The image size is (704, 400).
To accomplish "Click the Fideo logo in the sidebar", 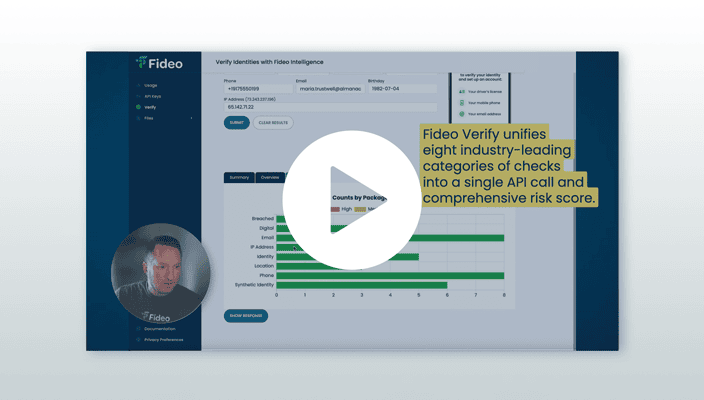I will coord(159,63).
